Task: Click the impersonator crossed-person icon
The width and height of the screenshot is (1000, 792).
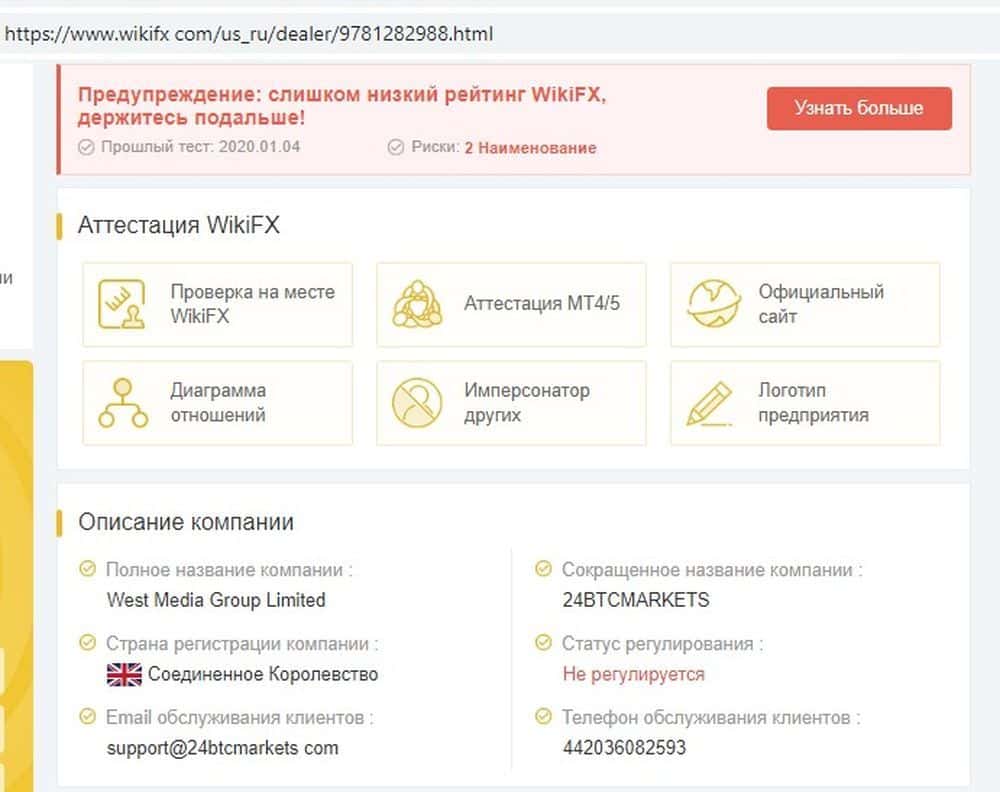Action: tap(417, 402)
